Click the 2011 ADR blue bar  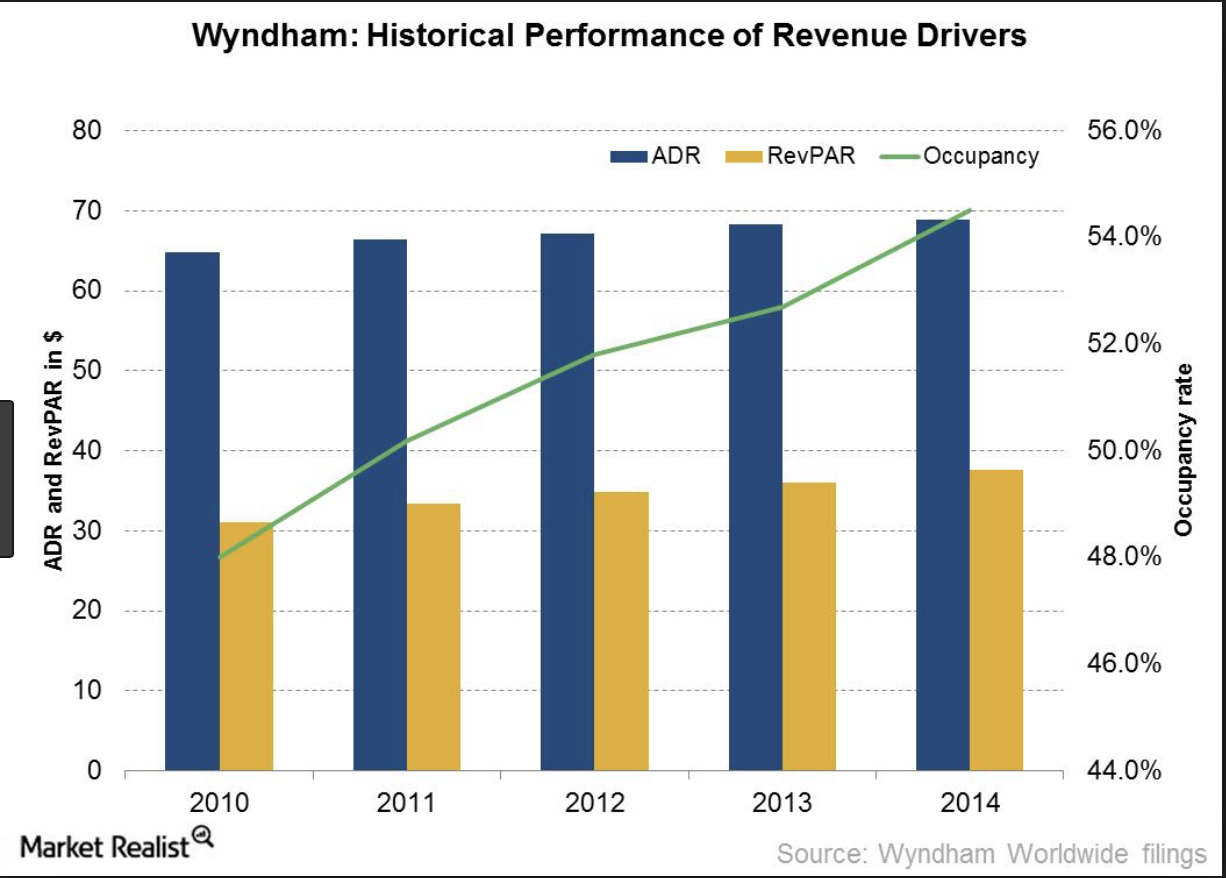(x=379, y=505)
